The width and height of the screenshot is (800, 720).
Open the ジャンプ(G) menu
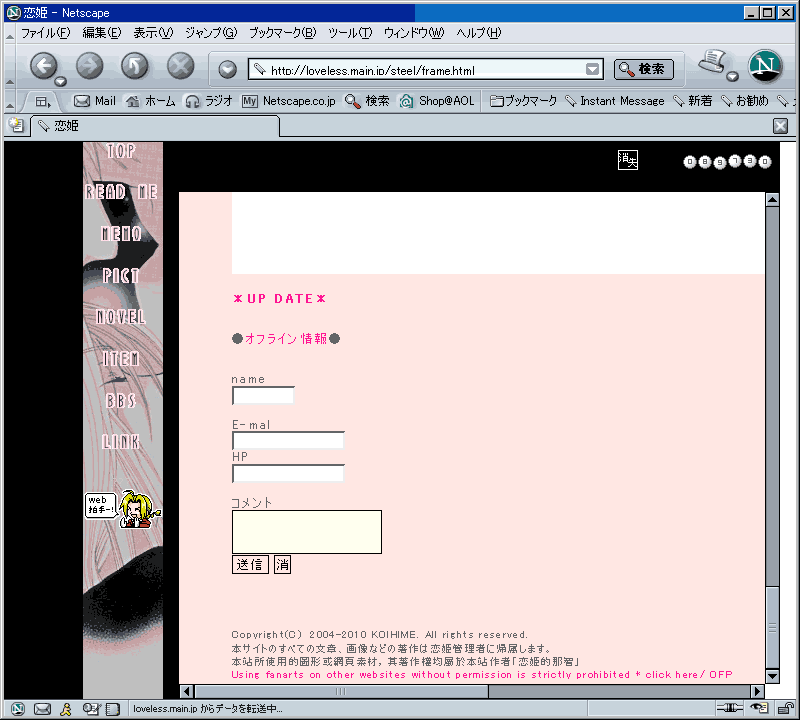tap(211, 33)
